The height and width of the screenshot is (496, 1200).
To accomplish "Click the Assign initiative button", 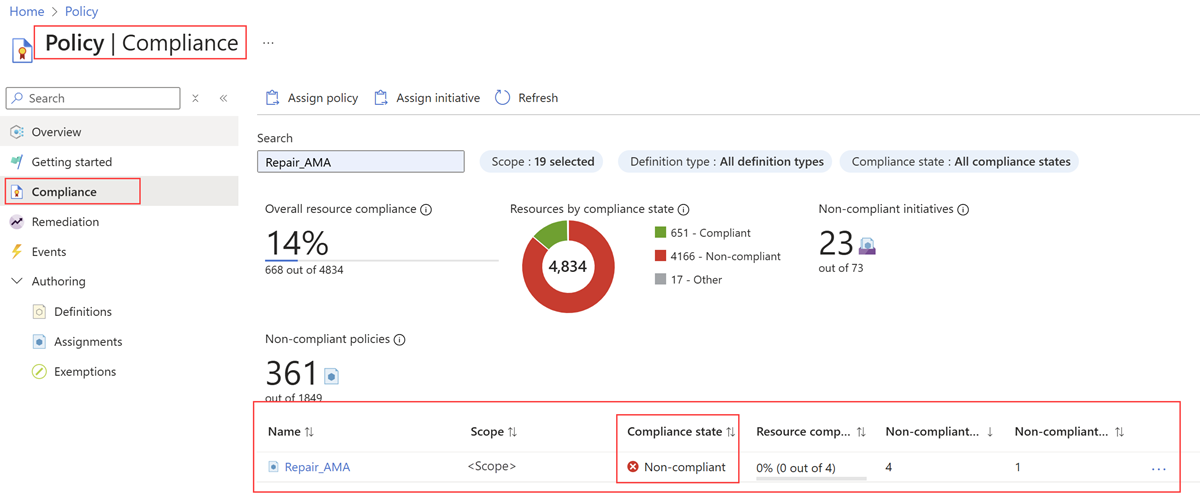I will tap(426, 98).
